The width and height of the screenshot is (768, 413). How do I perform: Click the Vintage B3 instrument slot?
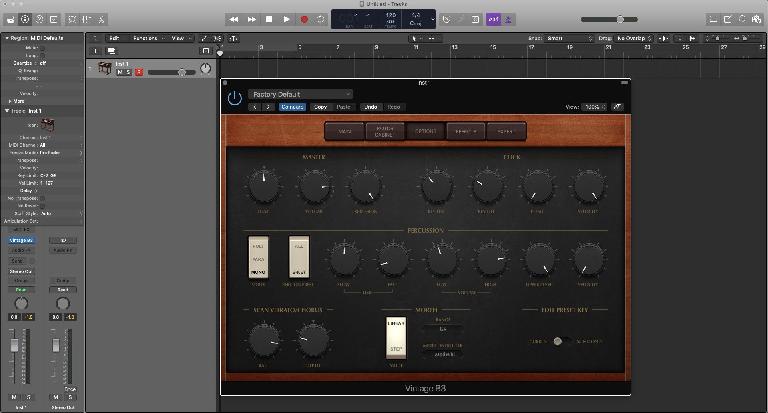(21, 241)
